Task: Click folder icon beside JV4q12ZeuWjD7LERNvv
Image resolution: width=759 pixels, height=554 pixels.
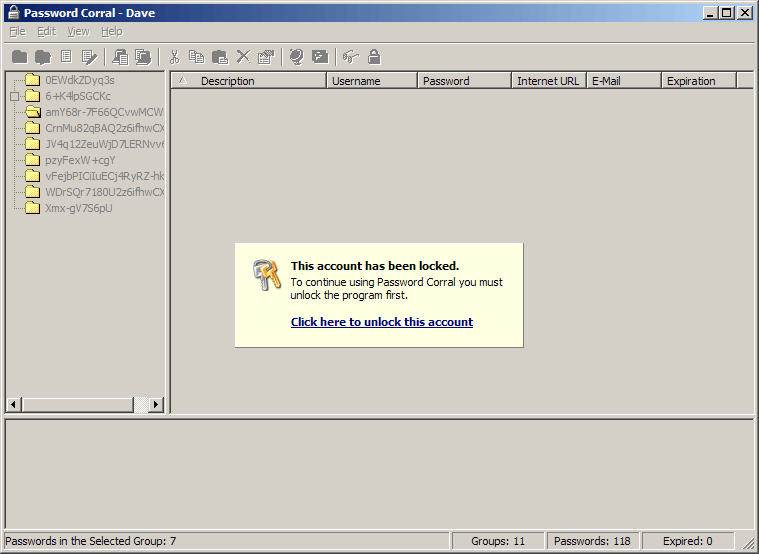Action: click(x=32, y=144)
